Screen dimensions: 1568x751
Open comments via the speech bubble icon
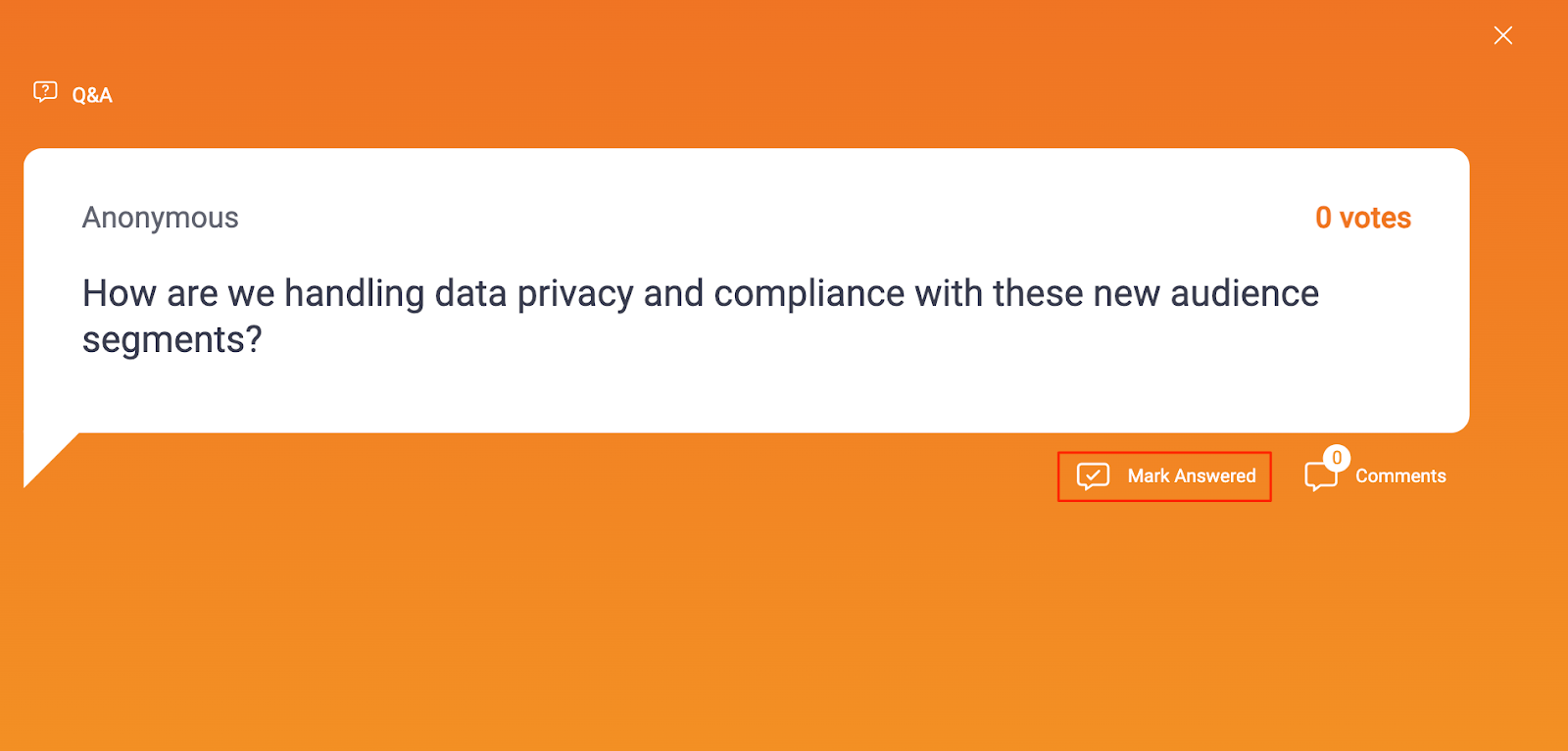(1319, 477)
